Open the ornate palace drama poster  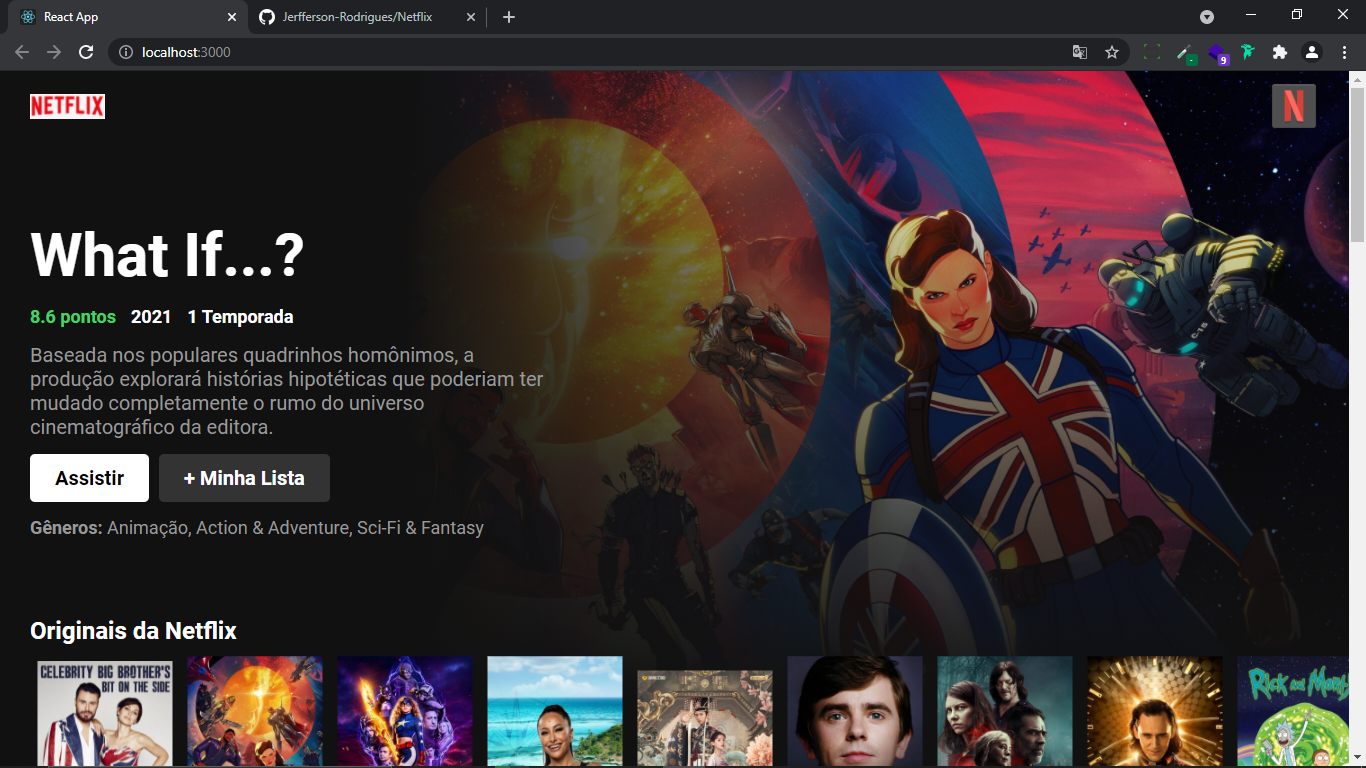click(x=705, y=718)
